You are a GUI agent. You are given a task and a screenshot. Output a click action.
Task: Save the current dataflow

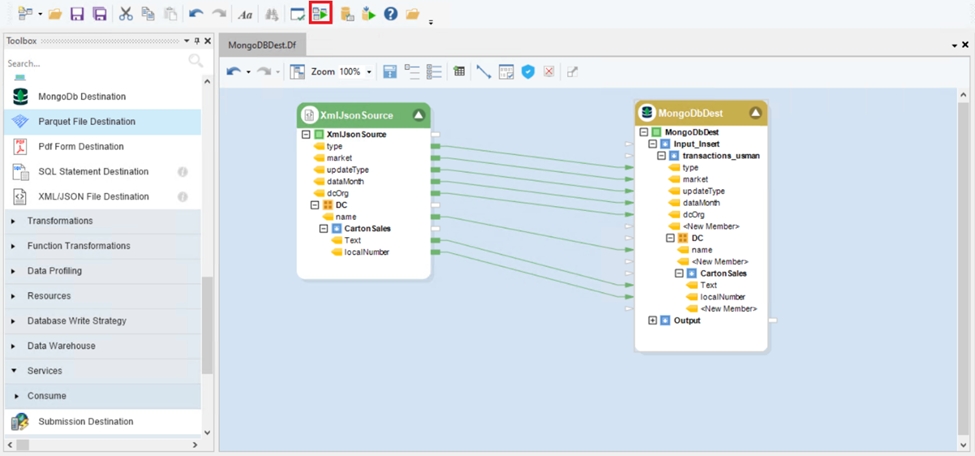(x=77, y=14)
